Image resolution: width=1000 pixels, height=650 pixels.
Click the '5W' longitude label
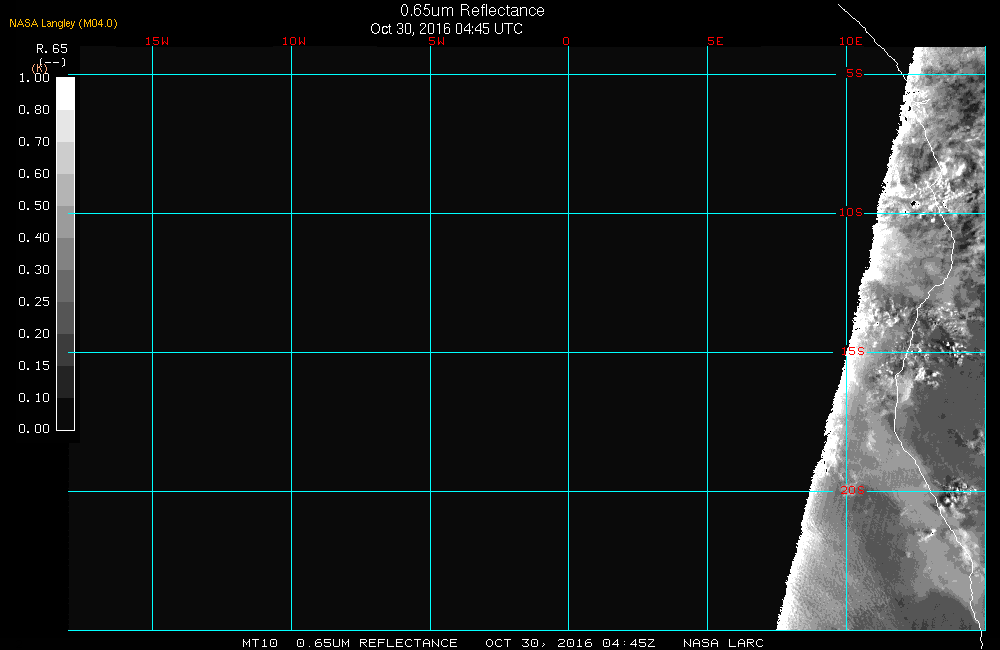click(437, 41)
